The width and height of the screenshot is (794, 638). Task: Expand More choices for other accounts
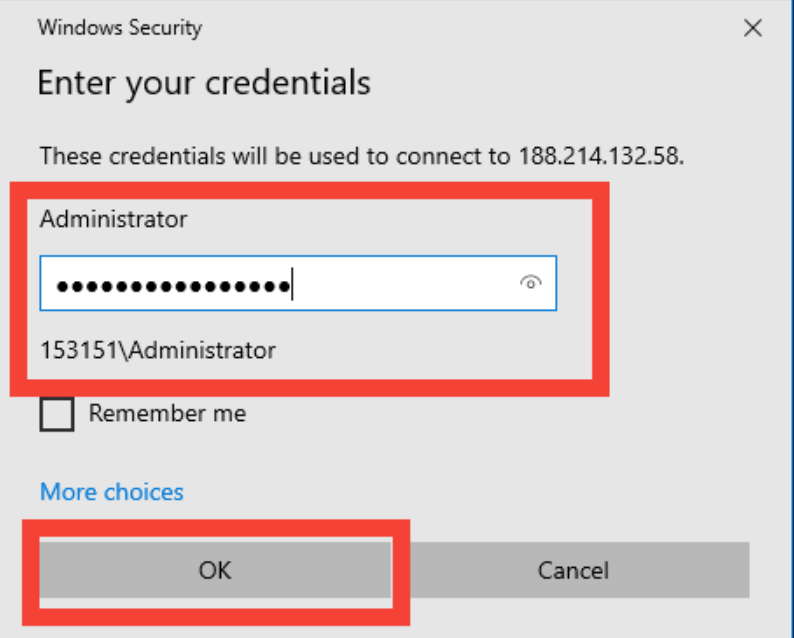(x=111, y=492)
